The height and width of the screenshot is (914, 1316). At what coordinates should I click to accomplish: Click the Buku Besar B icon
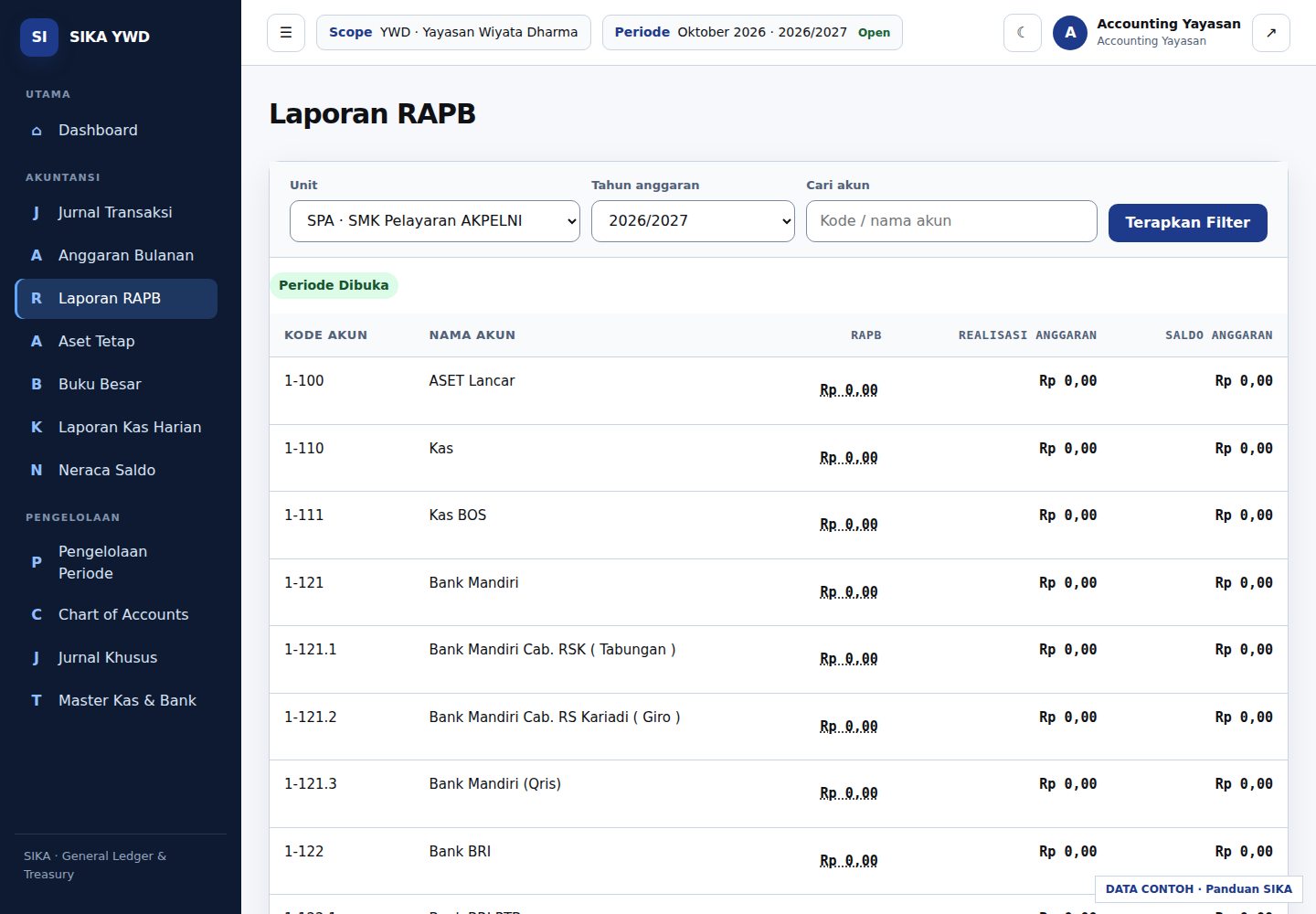[x=37, y=385]
